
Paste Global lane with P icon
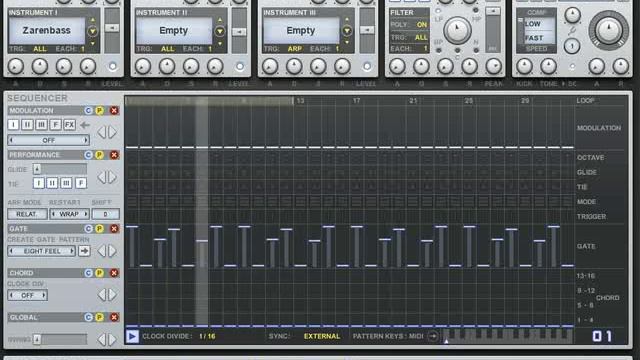99,317
